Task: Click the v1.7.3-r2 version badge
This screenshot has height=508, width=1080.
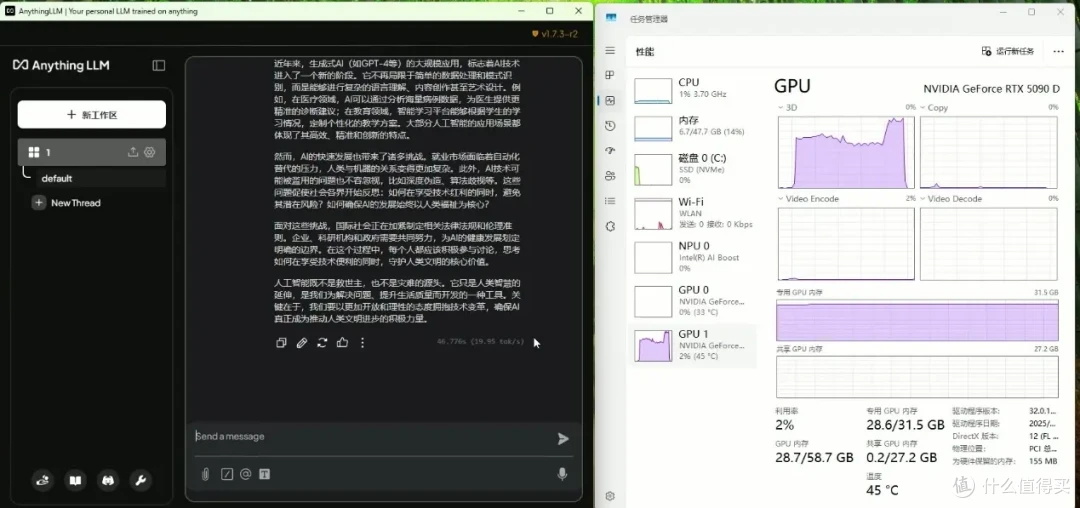Action: point(554,33)
